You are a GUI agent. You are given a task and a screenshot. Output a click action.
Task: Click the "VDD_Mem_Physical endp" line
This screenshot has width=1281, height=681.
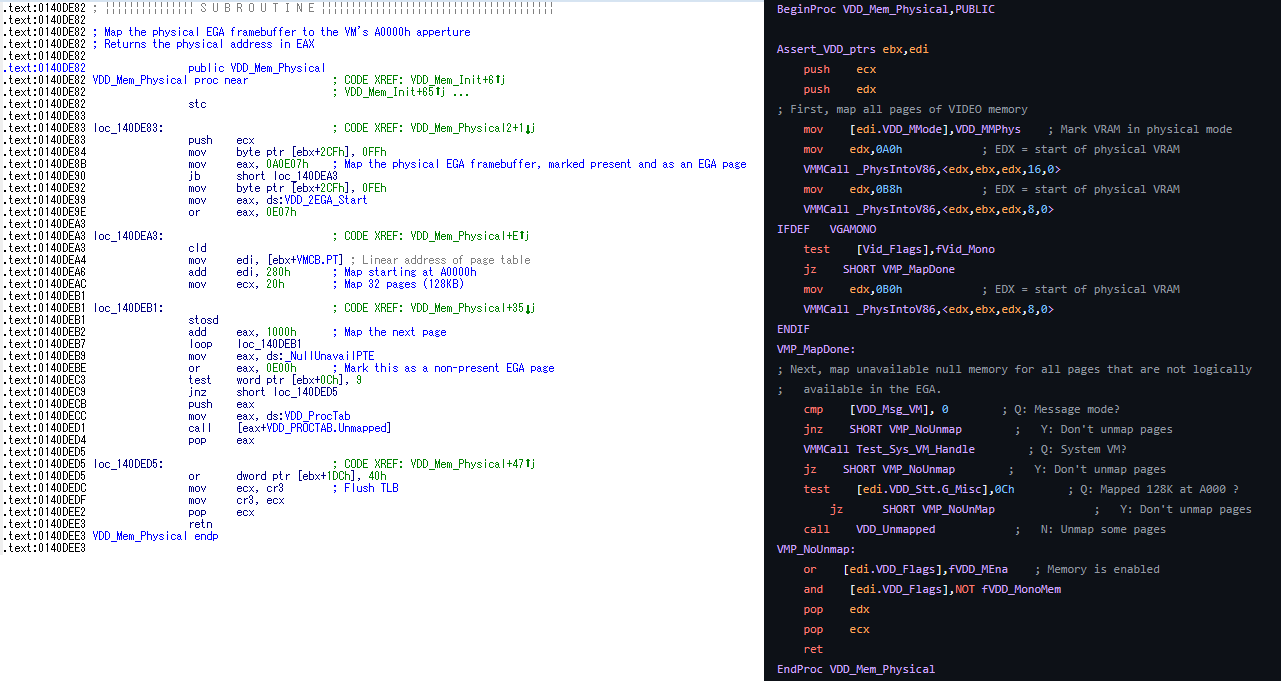155,536
